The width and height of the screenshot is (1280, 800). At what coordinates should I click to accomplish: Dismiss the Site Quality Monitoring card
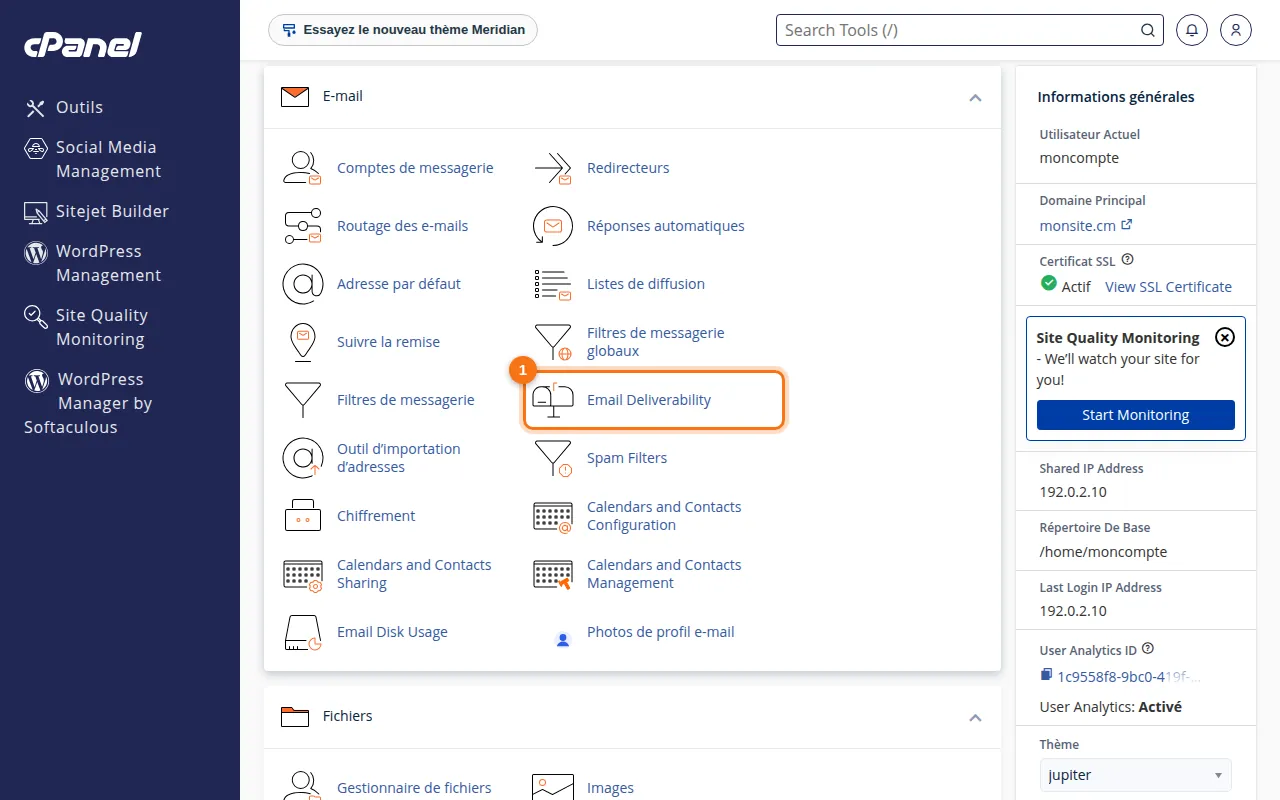coord(1224,337)
